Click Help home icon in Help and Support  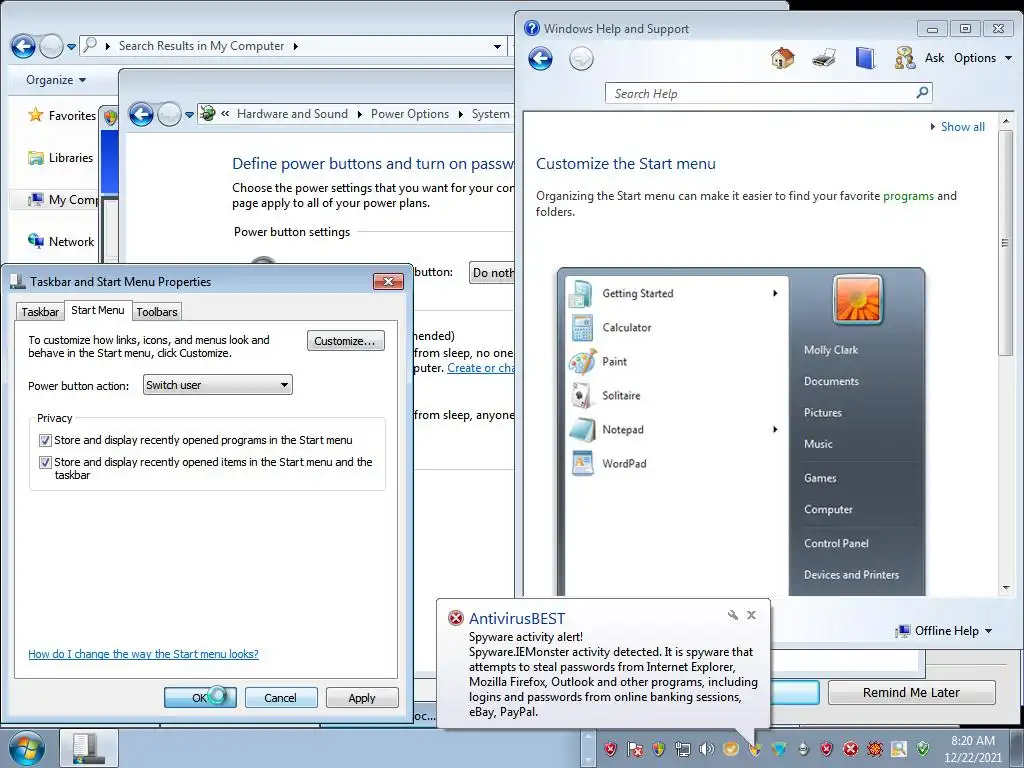tap(782, 58)
